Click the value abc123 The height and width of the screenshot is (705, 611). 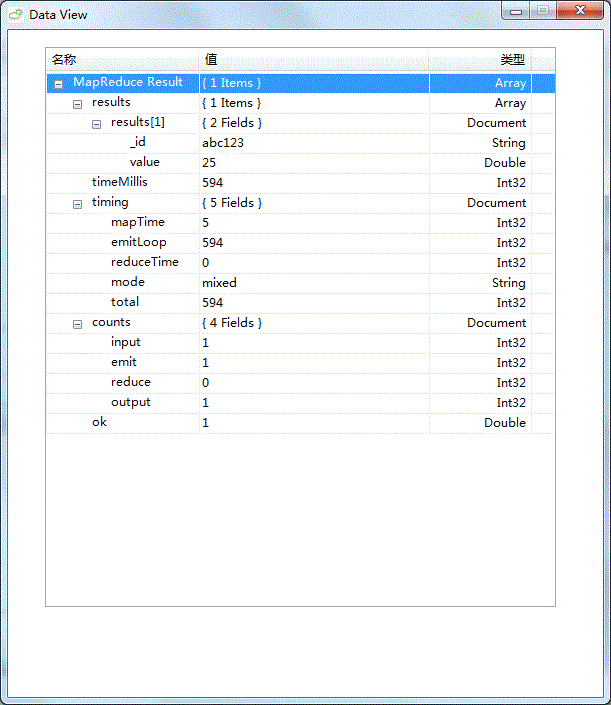coord(223,143)
